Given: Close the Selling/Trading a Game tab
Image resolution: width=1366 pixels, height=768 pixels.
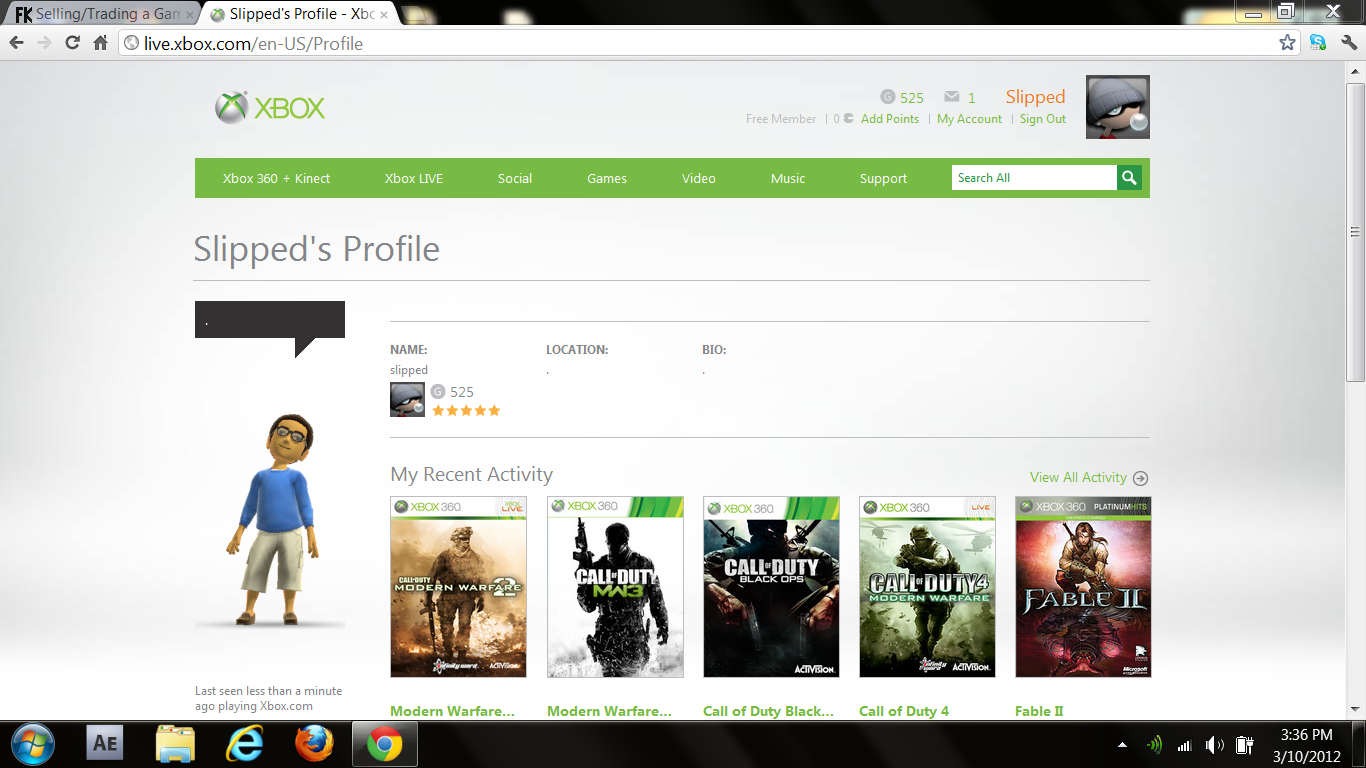Looking at the screenshot, I should click(190, 15).
